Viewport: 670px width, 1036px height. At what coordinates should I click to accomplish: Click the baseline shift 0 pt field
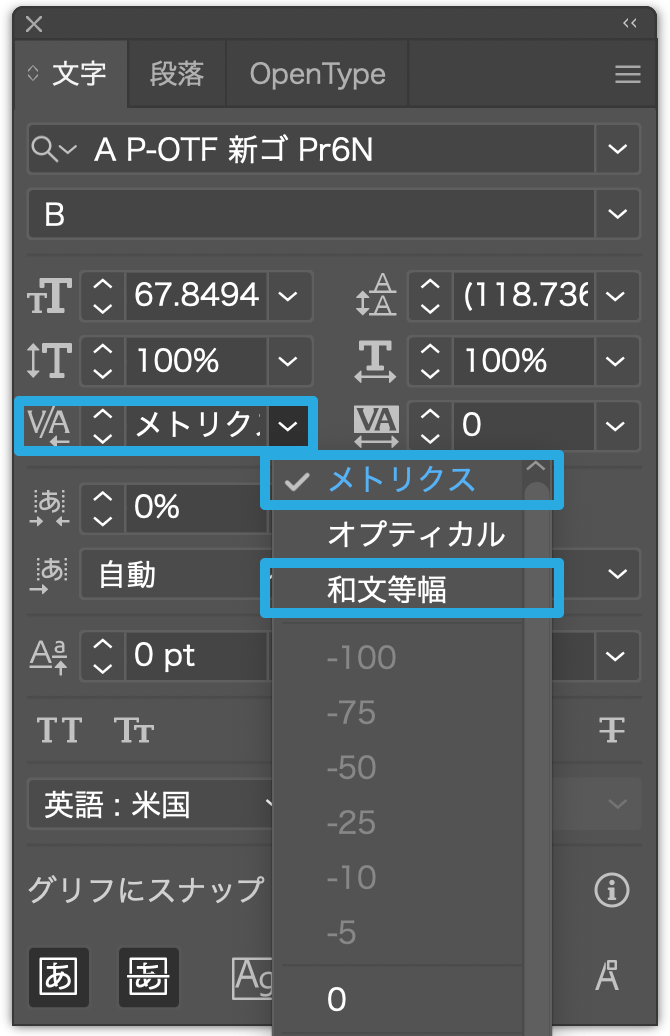196,657
